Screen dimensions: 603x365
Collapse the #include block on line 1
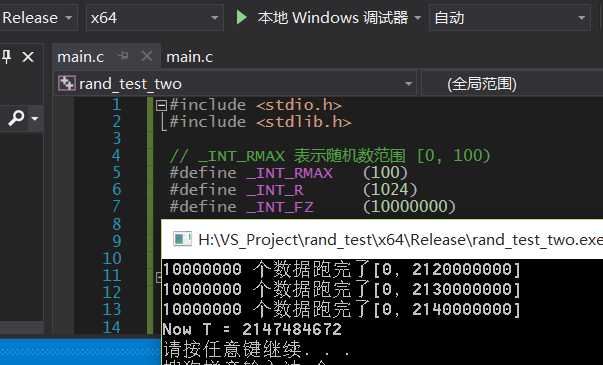tap(161, 105)
